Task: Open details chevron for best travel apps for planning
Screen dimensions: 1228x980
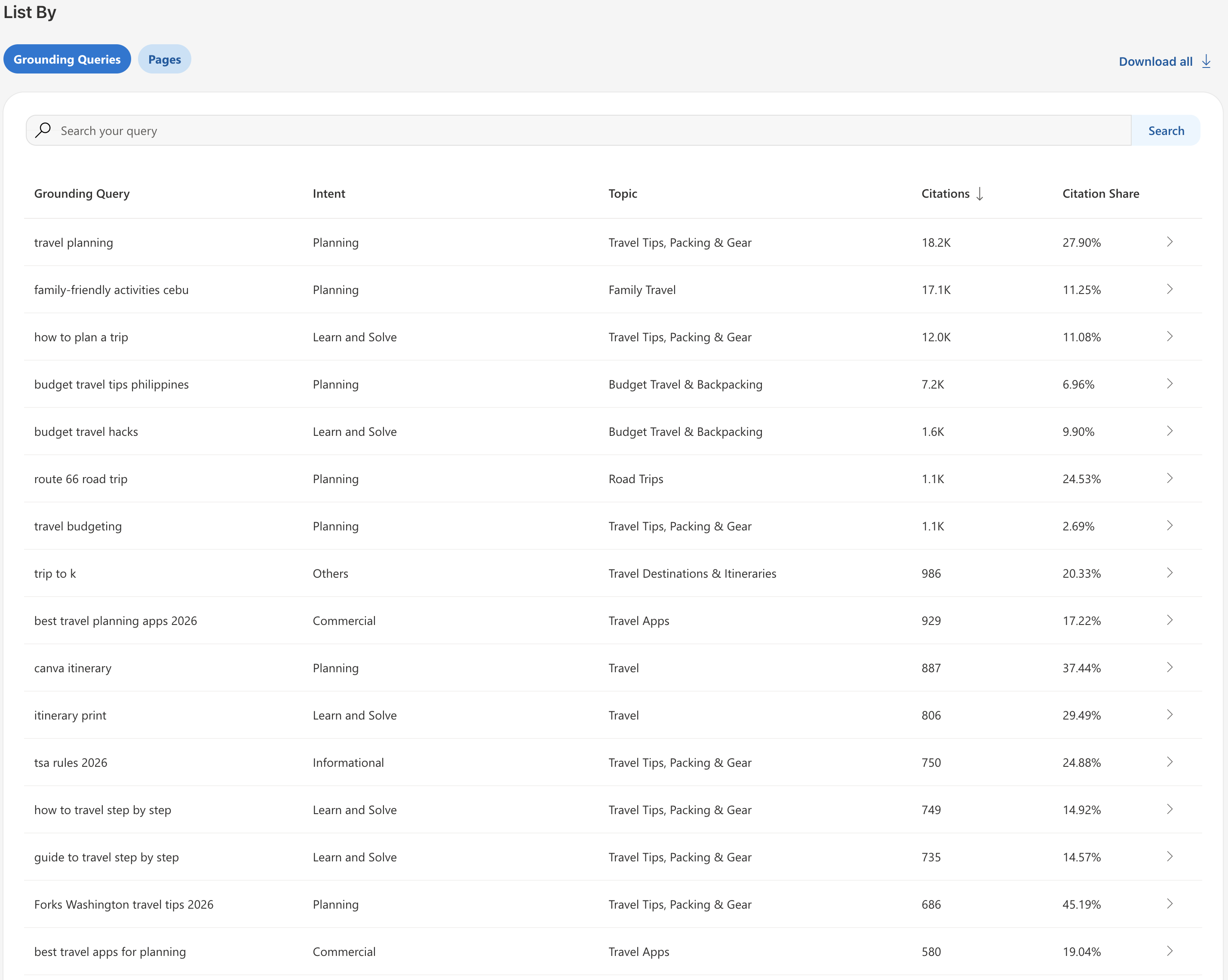Action: [x=1170, y=951]
